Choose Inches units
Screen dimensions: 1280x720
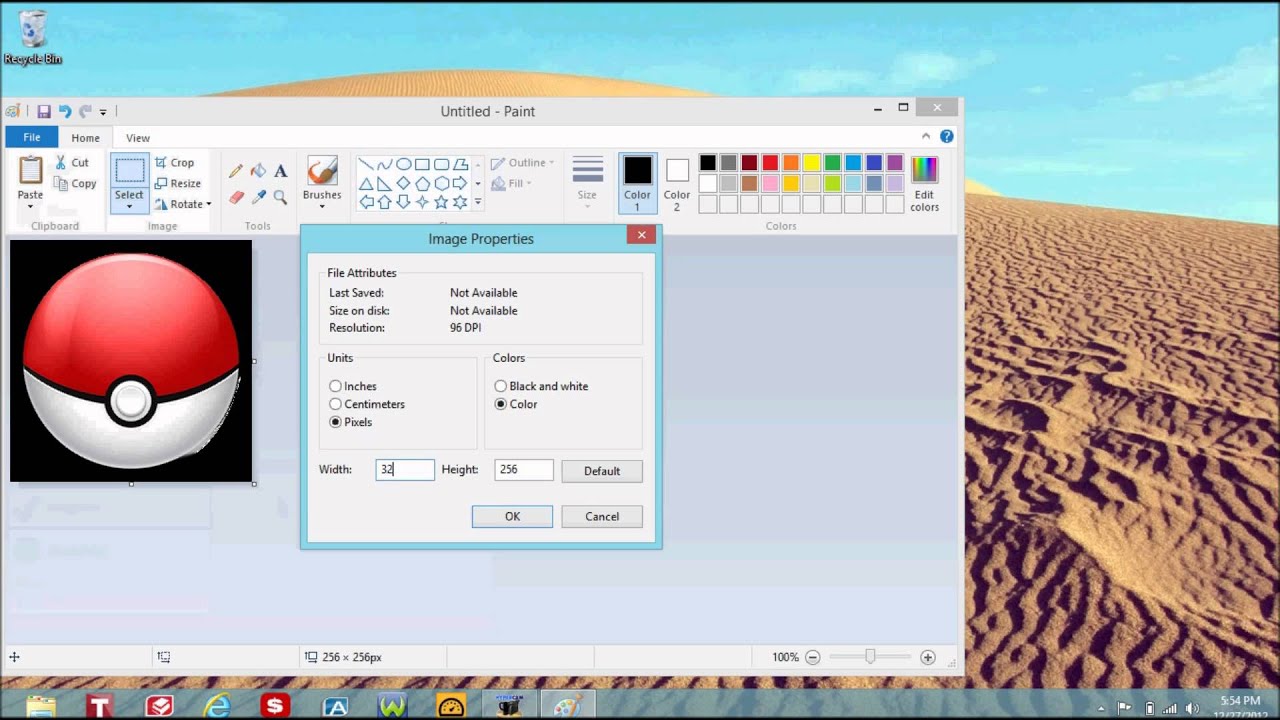coord(353,386)
